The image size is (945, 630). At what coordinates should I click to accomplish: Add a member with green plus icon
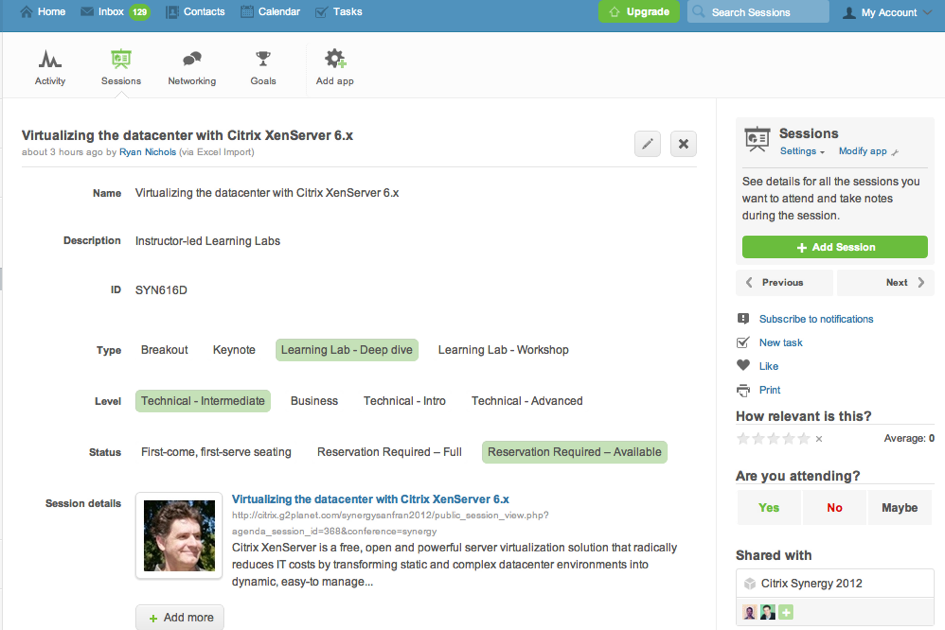[786, 612]
